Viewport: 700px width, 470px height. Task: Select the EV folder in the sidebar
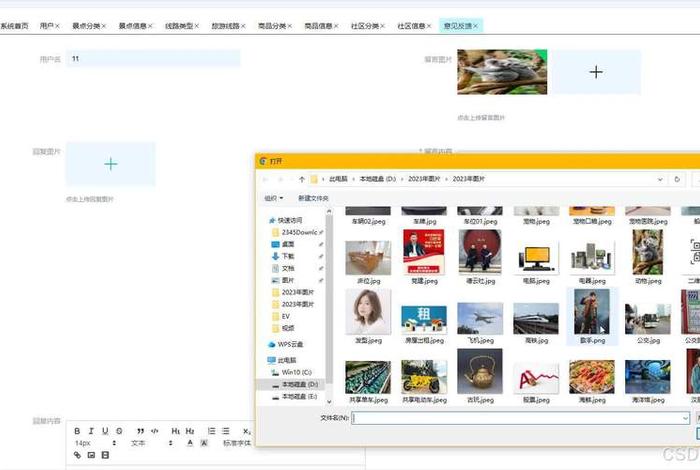[286, 316]
